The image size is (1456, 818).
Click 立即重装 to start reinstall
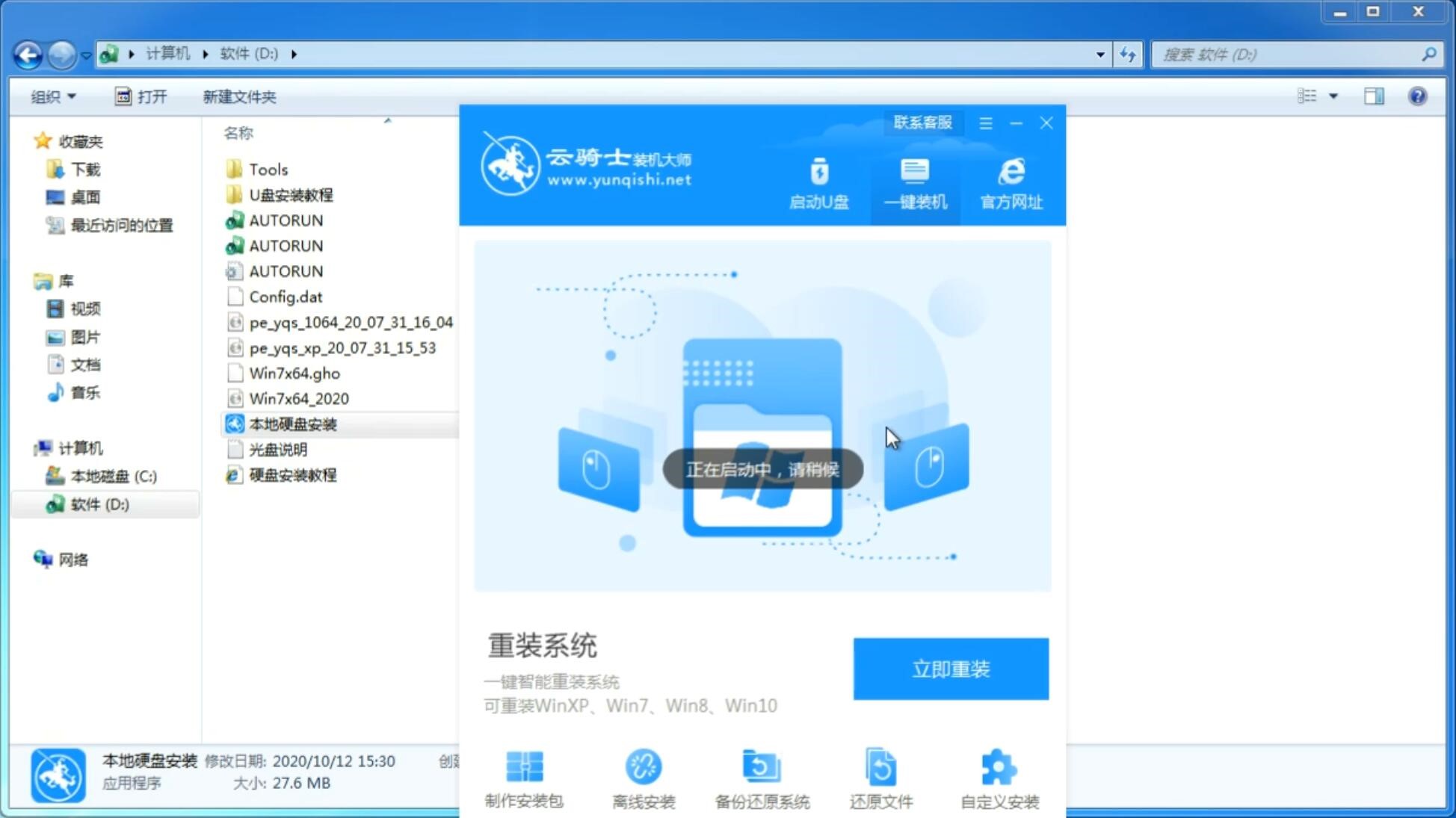pyautogui.click(x=951, y=668)
